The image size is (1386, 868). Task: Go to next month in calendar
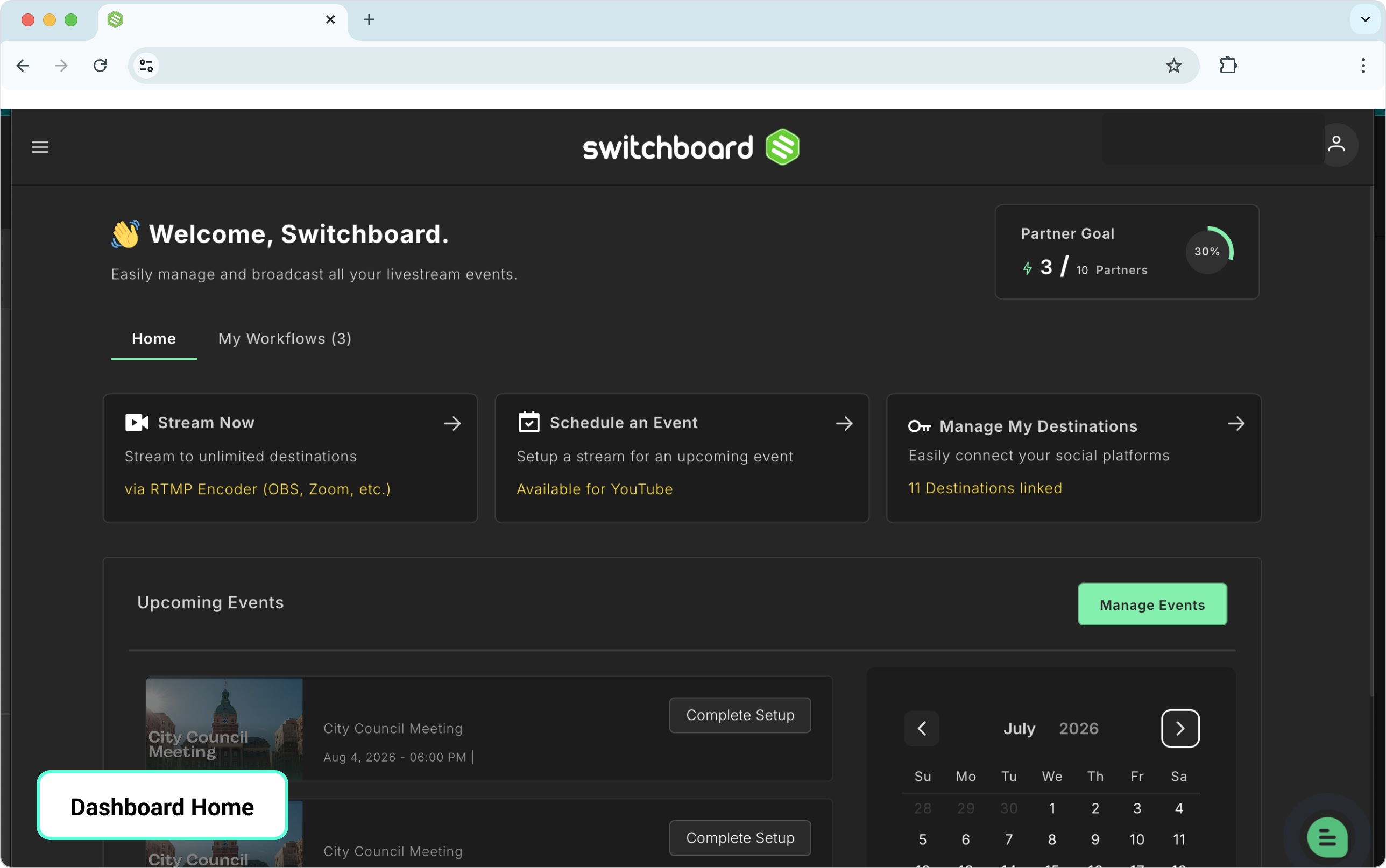click(x=1180, y=729)
